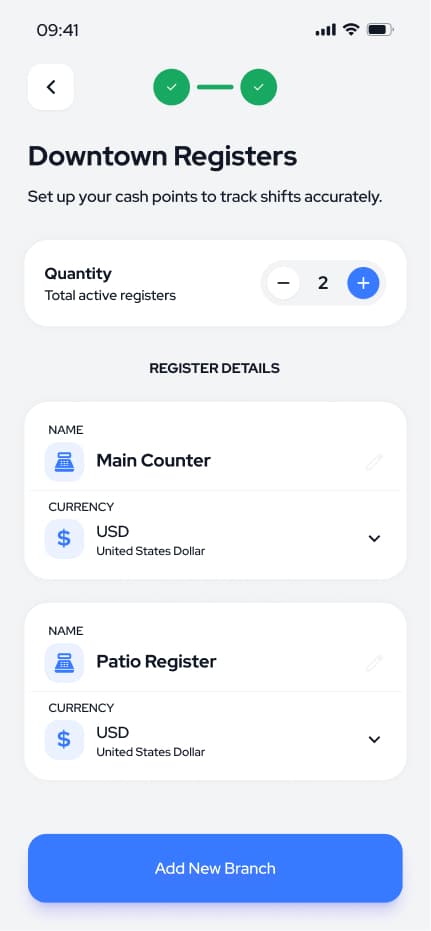Viewport: 431px width, 931px height.
Task: Increase register quantity with the plus button
Action: (x=363, y=283)
